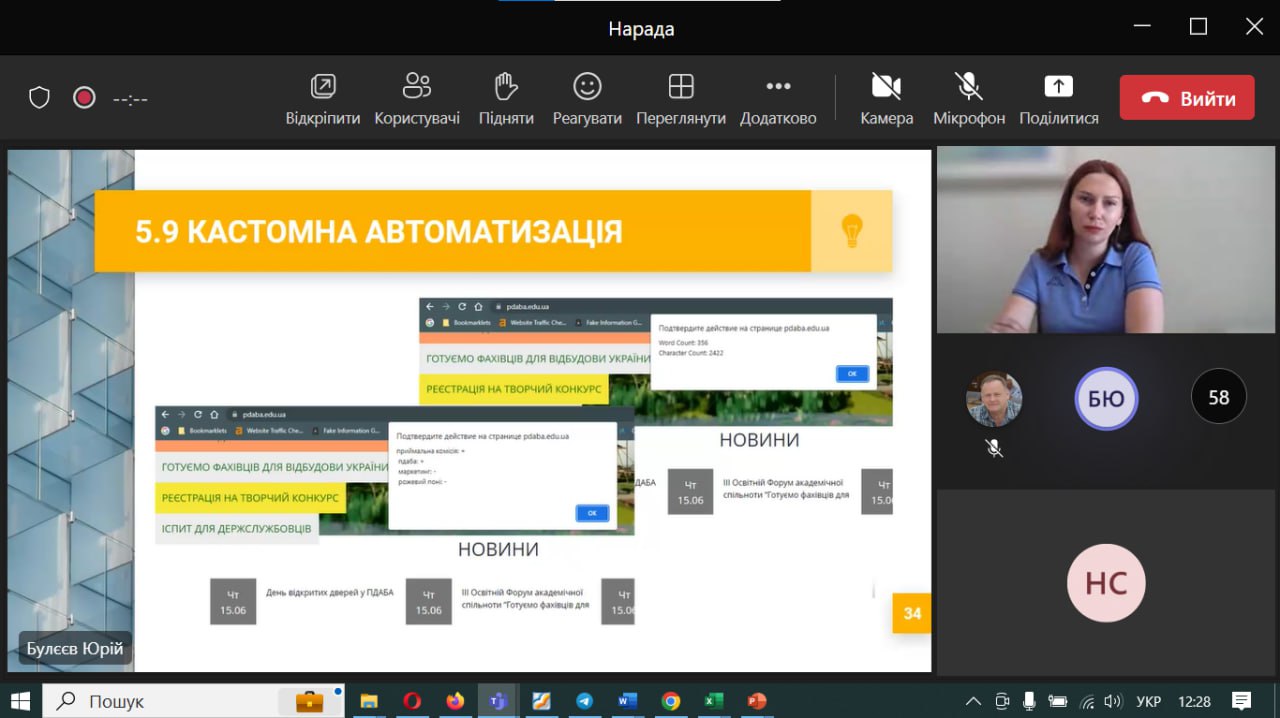Toggle the red recording indicator
1280x718 pixels.
(x=84, y=98)
